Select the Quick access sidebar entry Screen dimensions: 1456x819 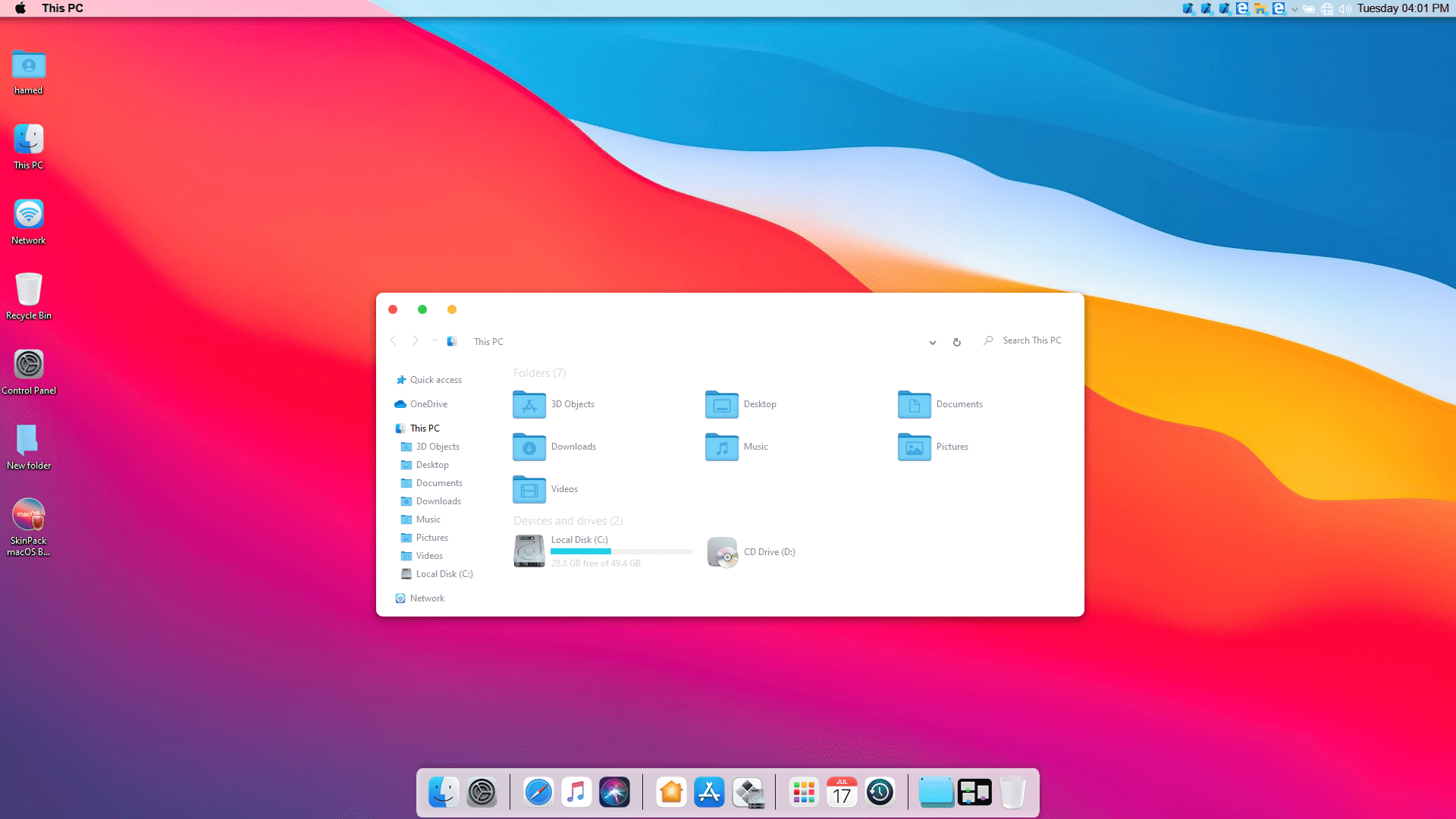click(x=435, y=379)
